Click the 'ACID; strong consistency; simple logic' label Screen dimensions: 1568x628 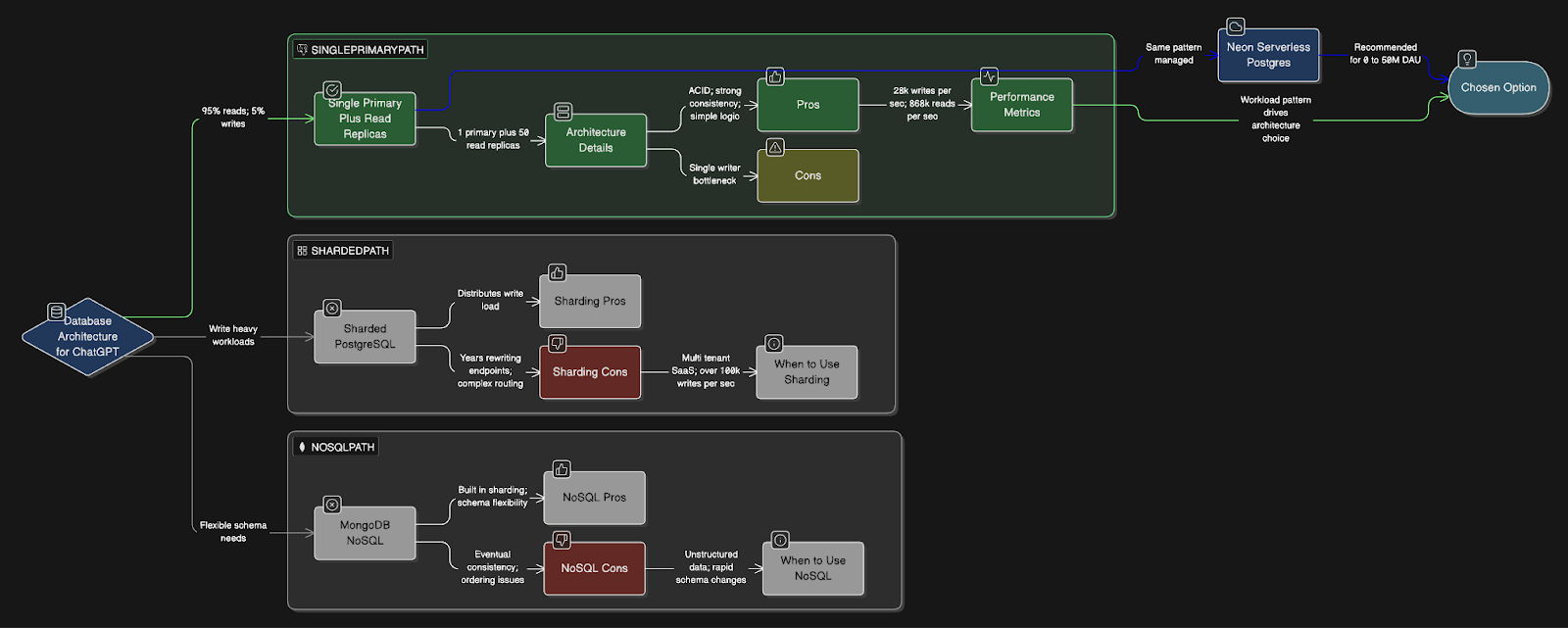pyautogui.click(x=715, y=104)
